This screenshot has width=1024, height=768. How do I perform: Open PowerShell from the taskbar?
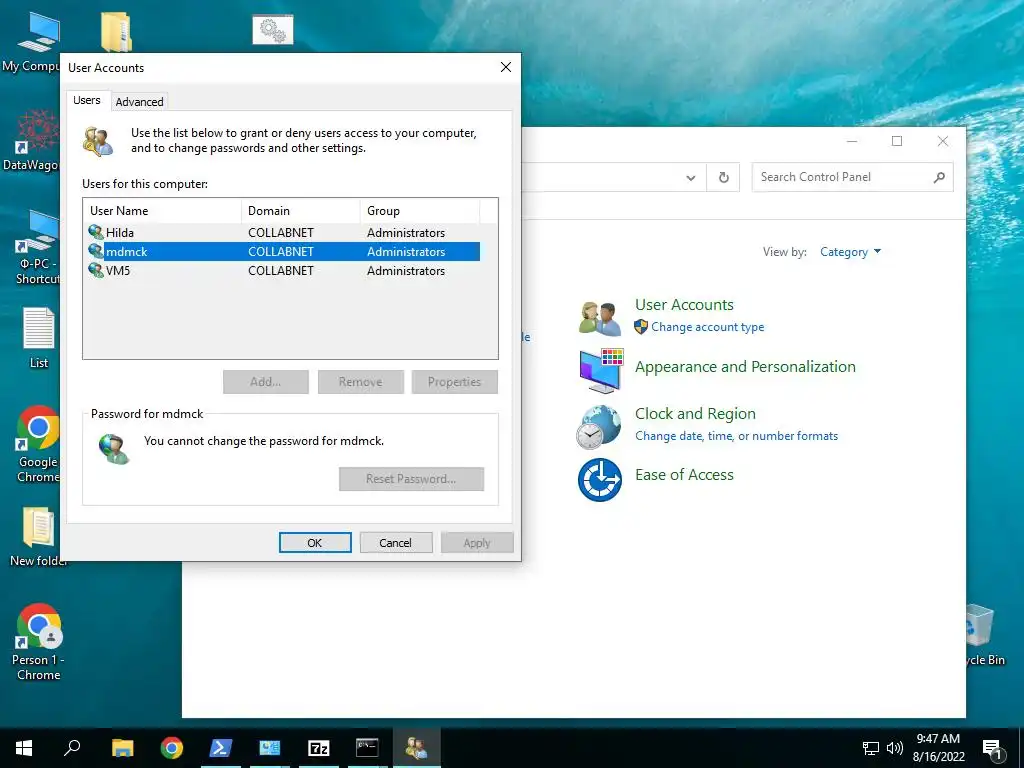tap(220, 748)
